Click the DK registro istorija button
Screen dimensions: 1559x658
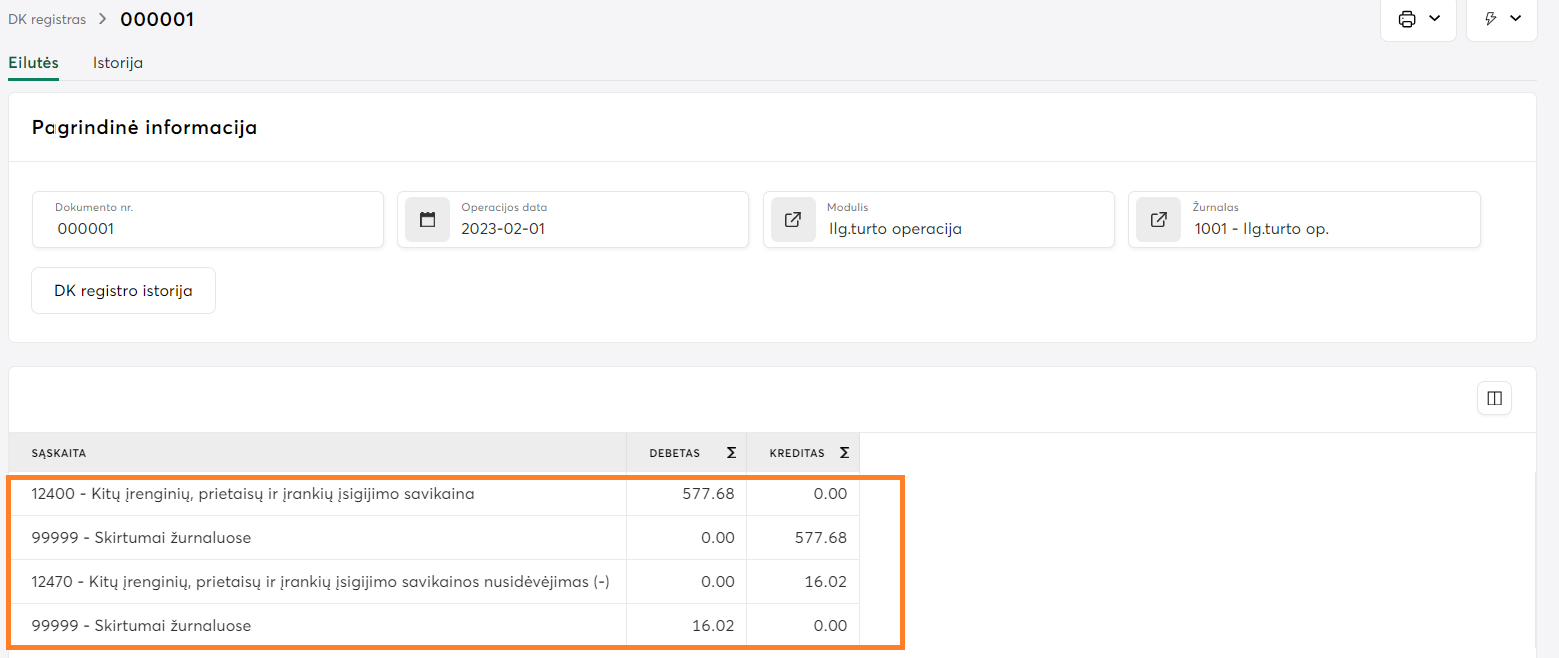(123, 291)
